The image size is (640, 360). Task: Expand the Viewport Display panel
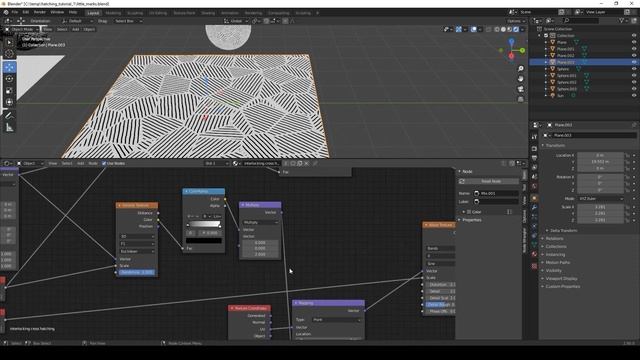tap(561, 278)
